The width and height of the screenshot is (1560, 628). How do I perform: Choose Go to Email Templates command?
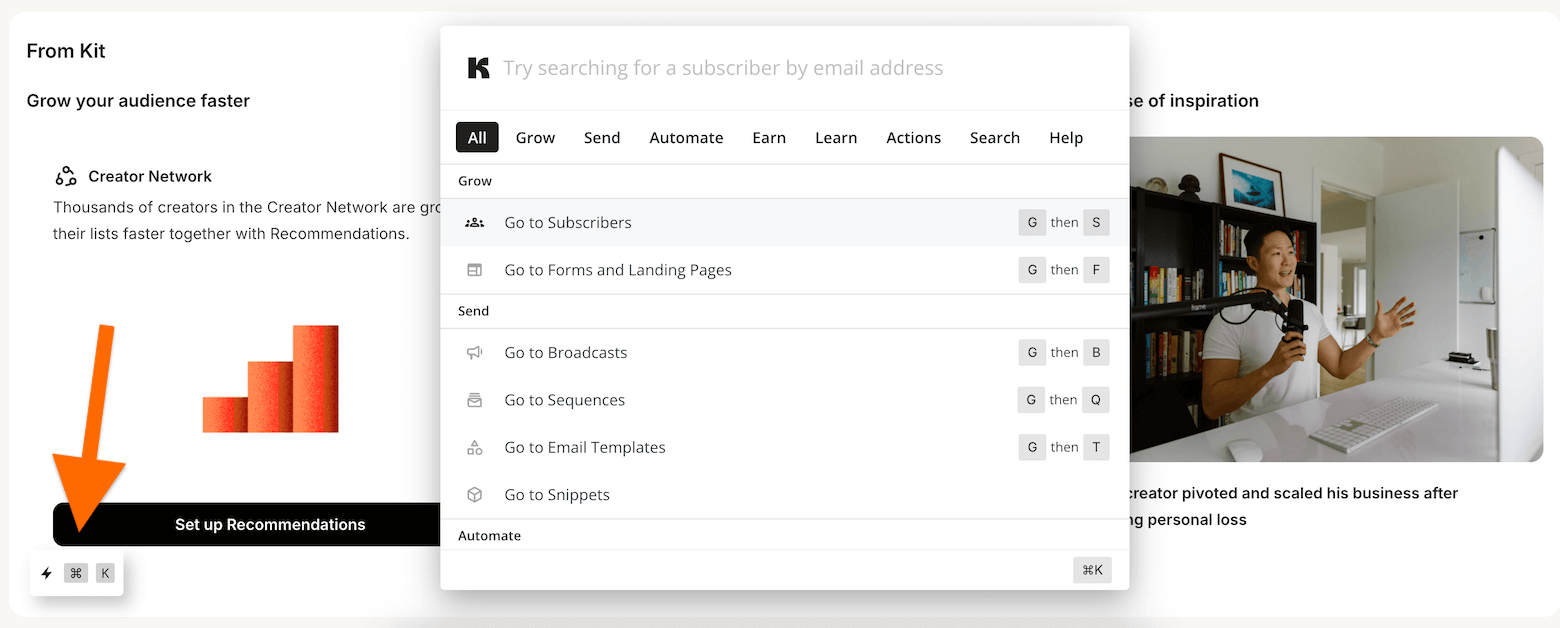[x=785, y=447]
